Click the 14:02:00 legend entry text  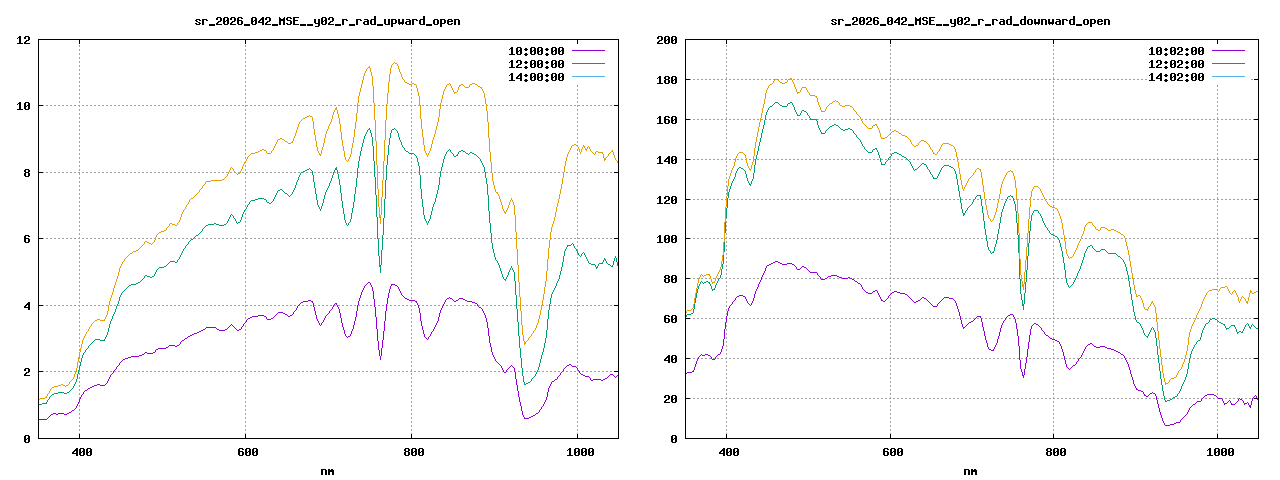click(x=1175, y=77)
